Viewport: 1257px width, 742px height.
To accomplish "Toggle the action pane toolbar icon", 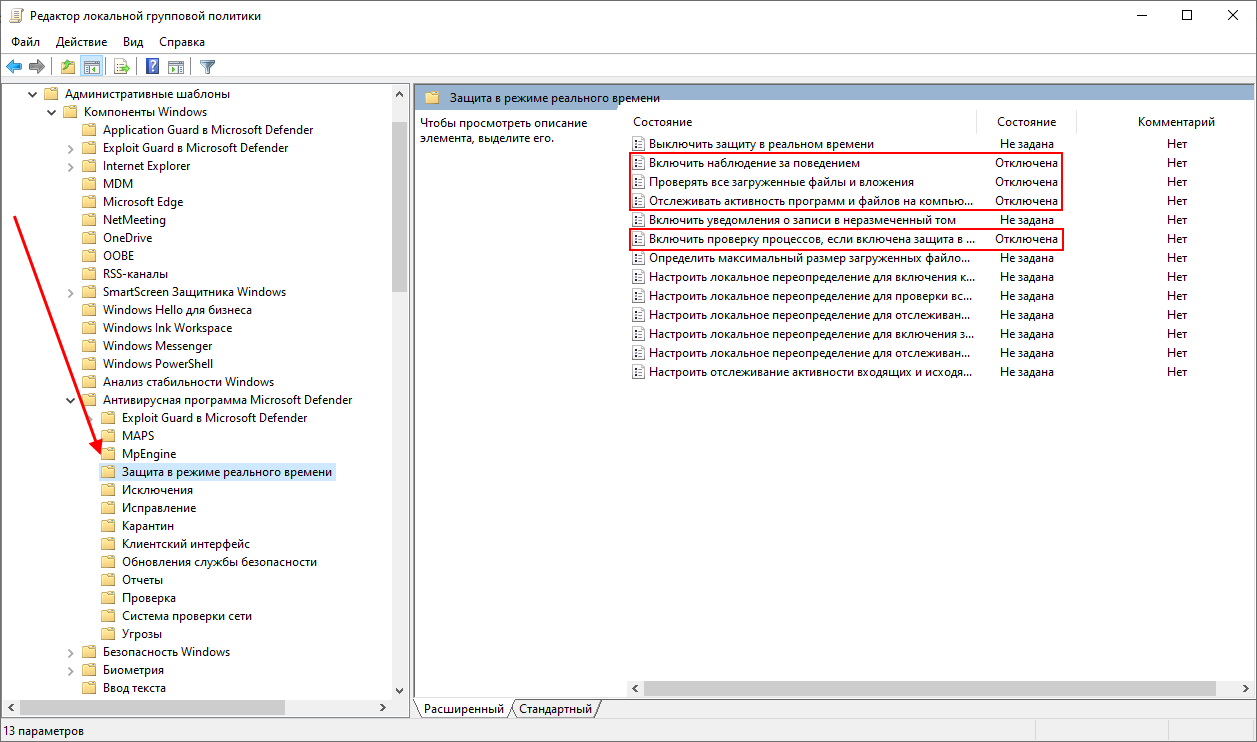I will pos(176,67).
